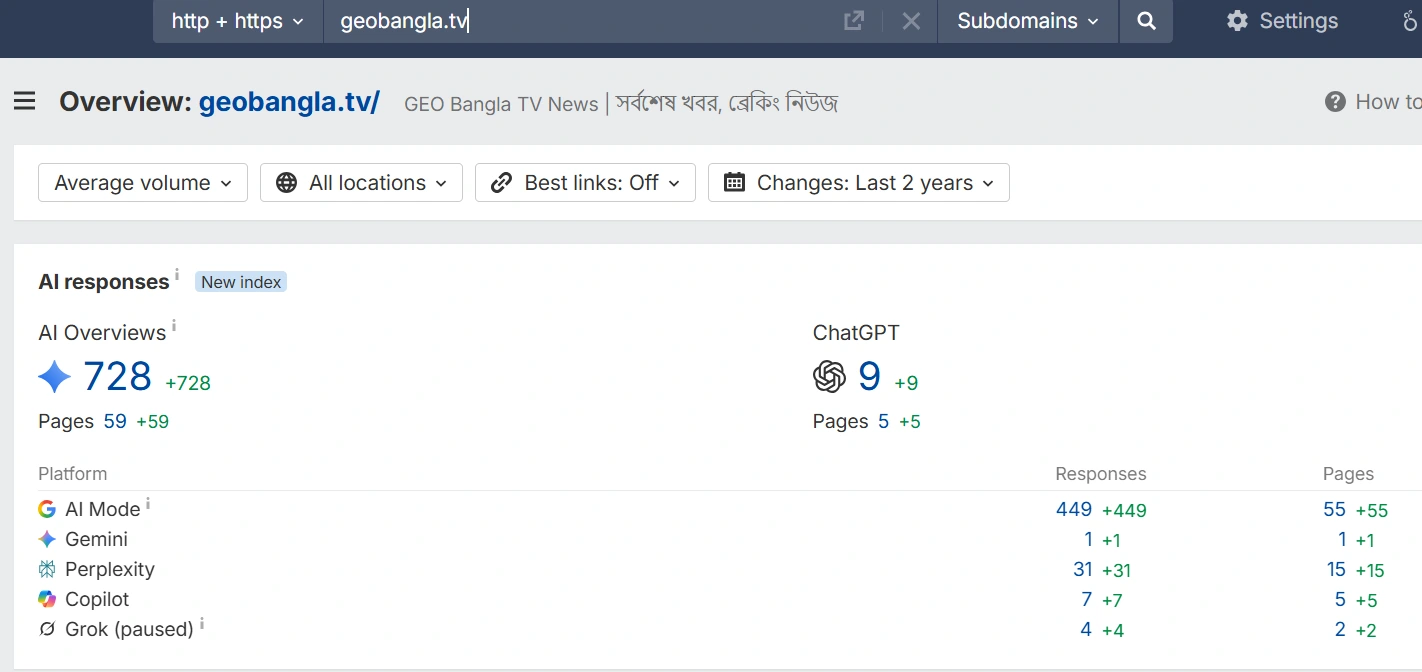Open Changes: Last 2 years dropdown
Viewport: 1422px width, 672px height.
[x=859, y=183]
